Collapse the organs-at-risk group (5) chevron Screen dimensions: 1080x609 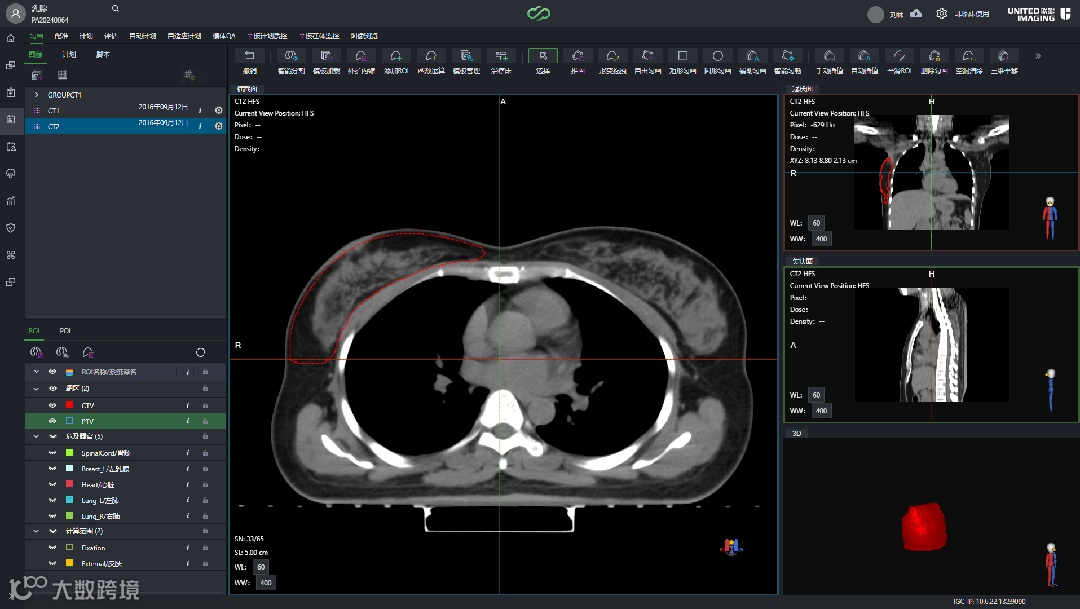point(37,436)
